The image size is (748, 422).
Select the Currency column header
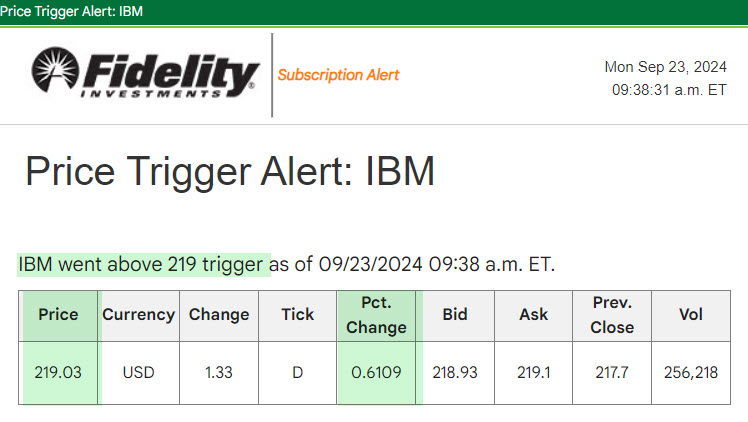pyautogui.click(x=138, y=314)
